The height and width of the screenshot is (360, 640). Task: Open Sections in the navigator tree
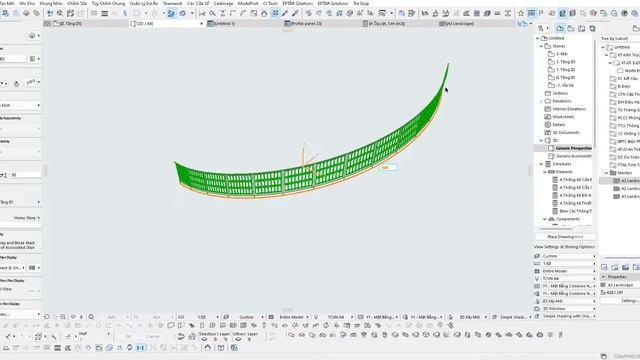pos(560,93)
